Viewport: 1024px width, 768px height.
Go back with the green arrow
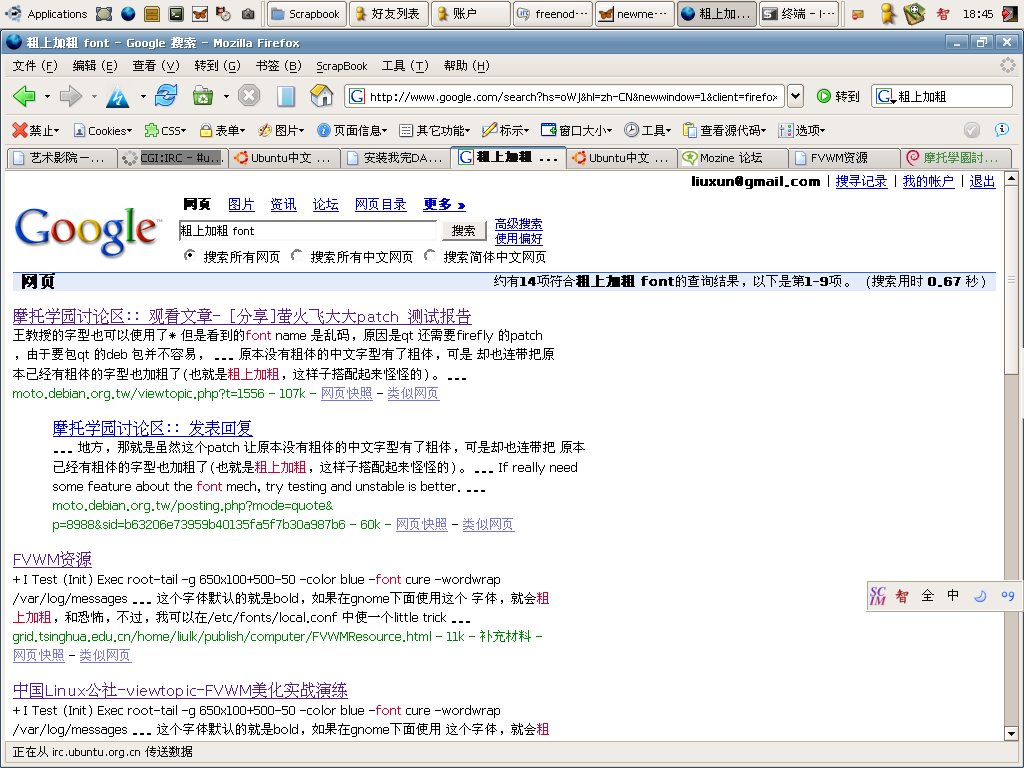coord(24,97)
